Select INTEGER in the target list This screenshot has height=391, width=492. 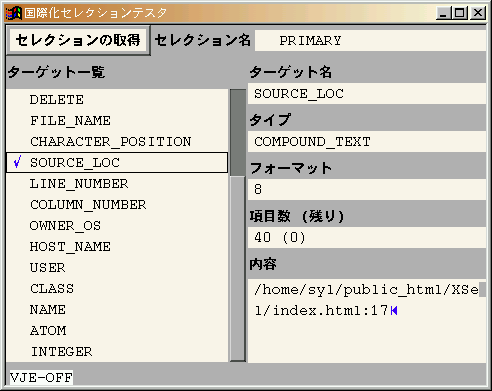117,352
